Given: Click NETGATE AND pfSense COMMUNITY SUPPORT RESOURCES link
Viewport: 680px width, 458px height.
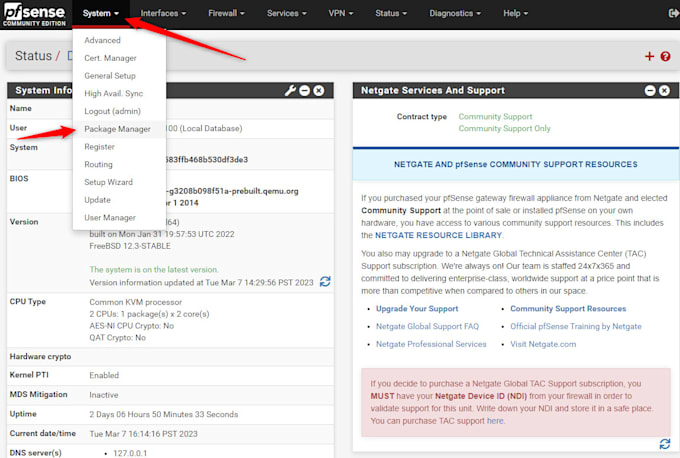Looking at the screenshot, I should point(516,164).
